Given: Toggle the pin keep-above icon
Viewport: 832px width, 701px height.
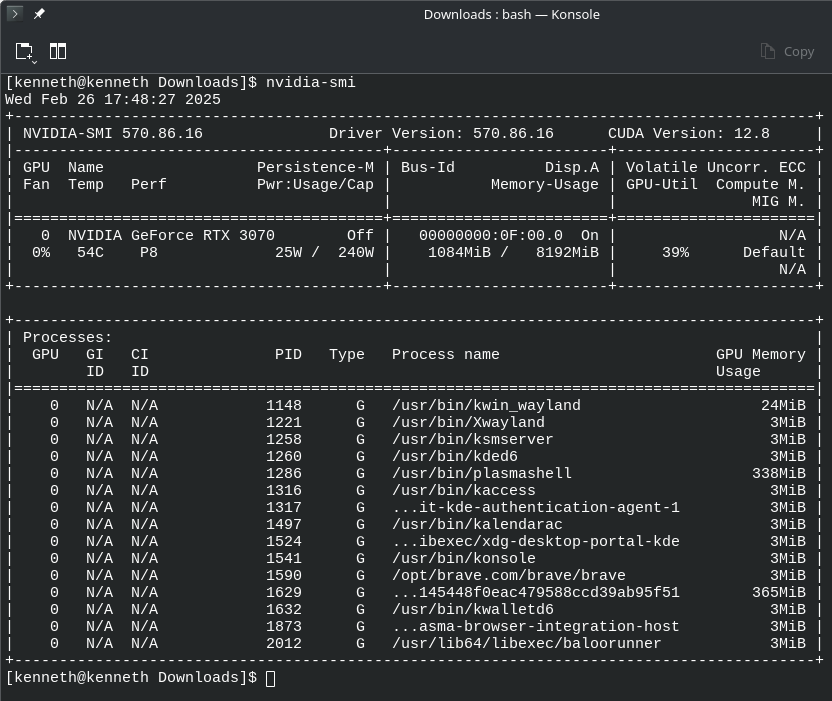Looking at the screenshot, I should 38,14.
